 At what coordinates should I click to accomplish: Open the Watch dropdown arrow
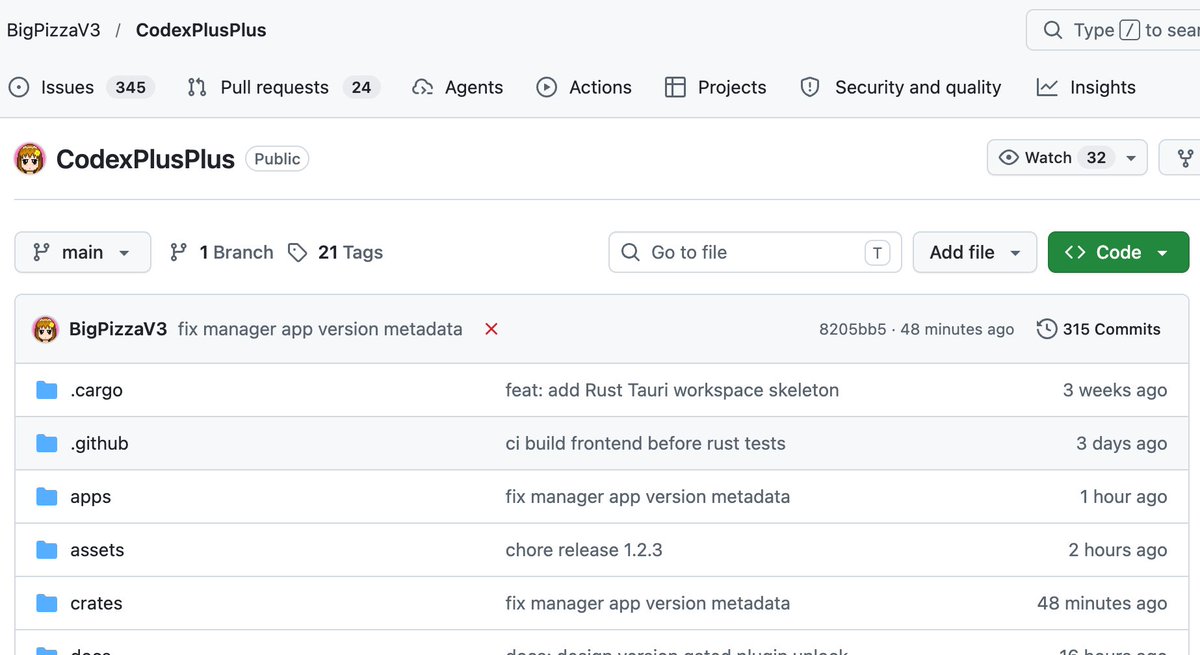pyautogui.click(x=1131, y=157)
